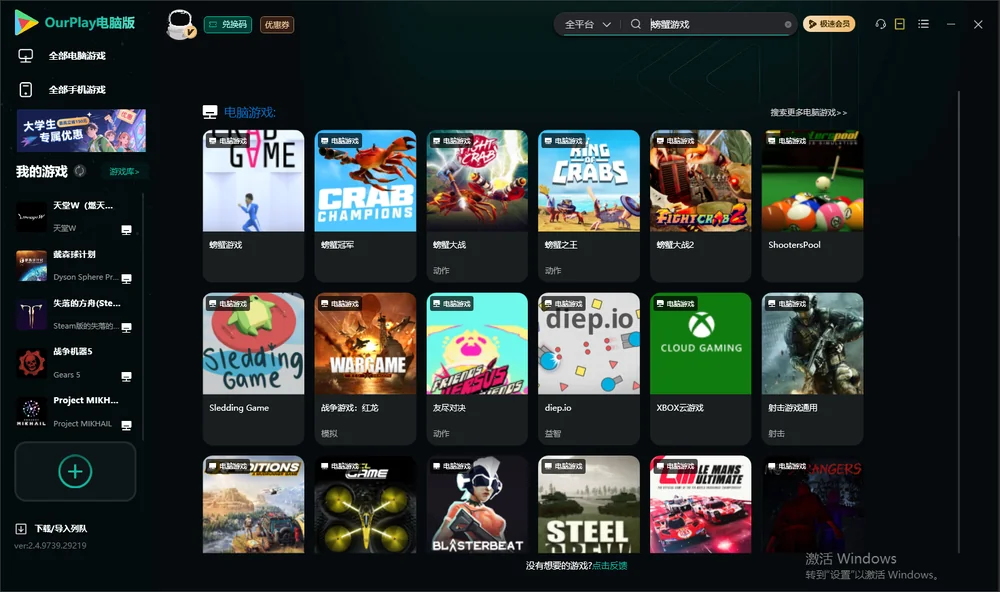Open the diep.io game card
1000x592 pixels.
[x=589, y=369]
